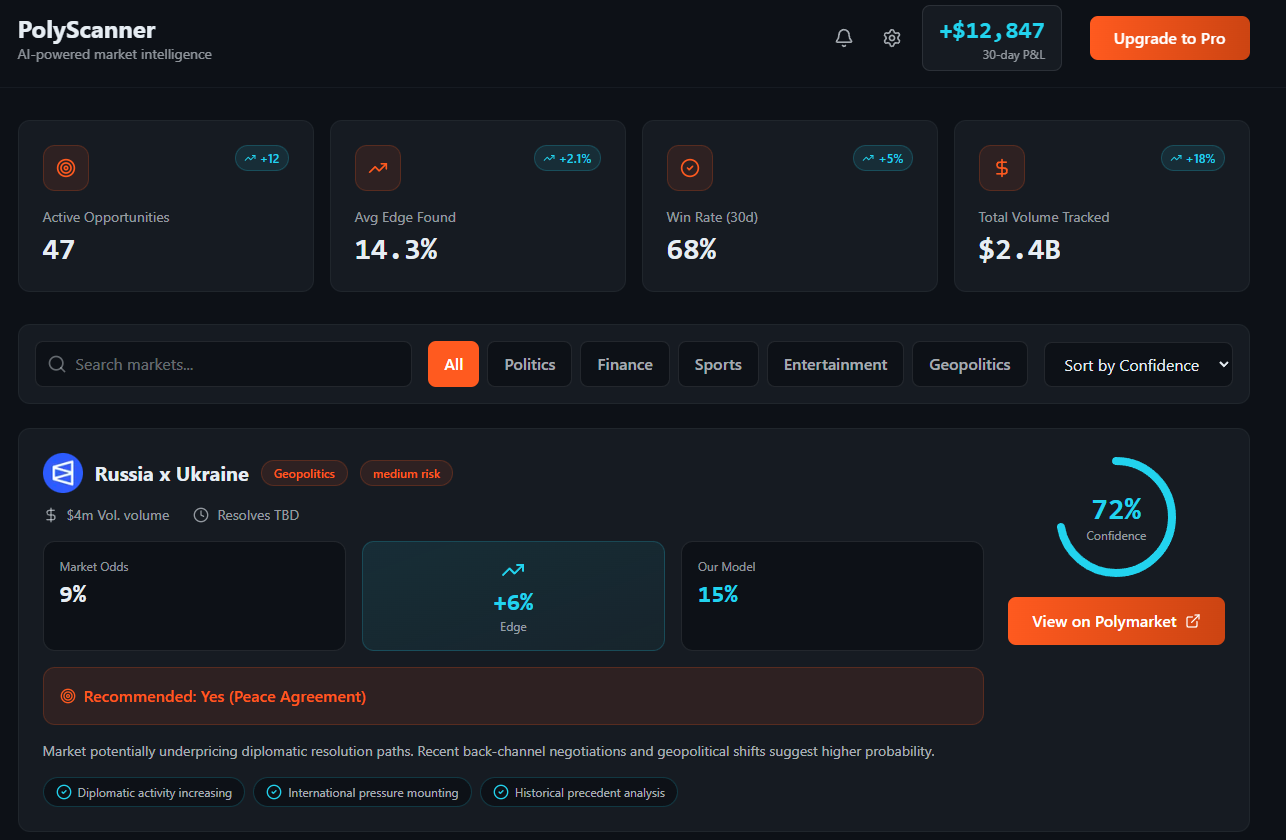Screen dimensions: 1286x840
Task: Toggle the Historical precedent analysis signal chip
Action: point(578,792)
